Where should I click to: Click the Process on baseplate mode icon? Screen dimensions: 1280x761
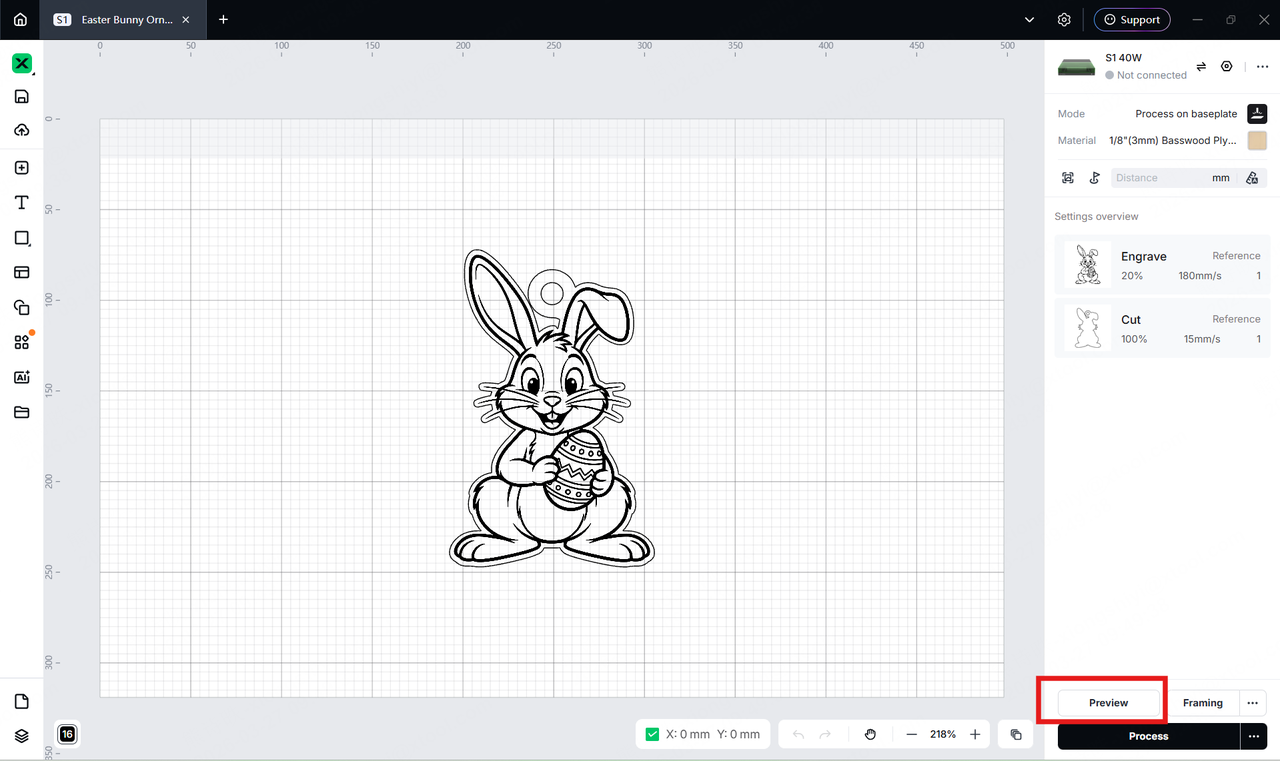pyautogui.click(x=1257, y=113)
